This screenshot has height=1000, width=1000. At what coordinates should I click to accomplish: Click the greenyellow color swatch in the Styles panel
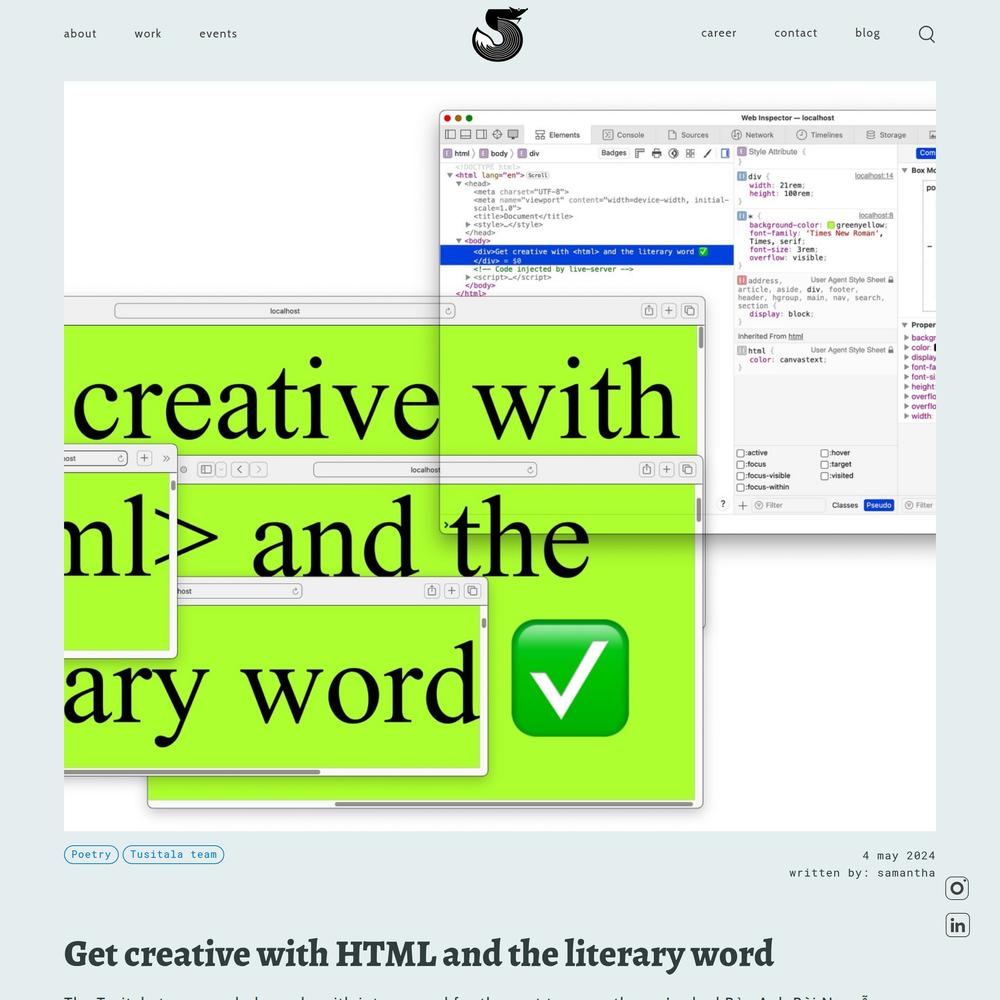[830, 225]
